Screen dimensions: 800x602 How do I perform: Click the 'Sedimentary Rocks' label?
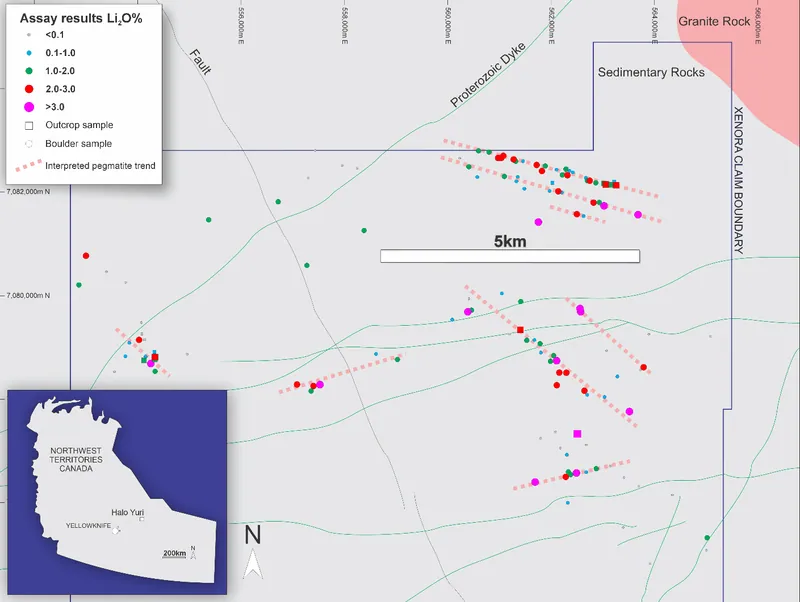[651, 72]
